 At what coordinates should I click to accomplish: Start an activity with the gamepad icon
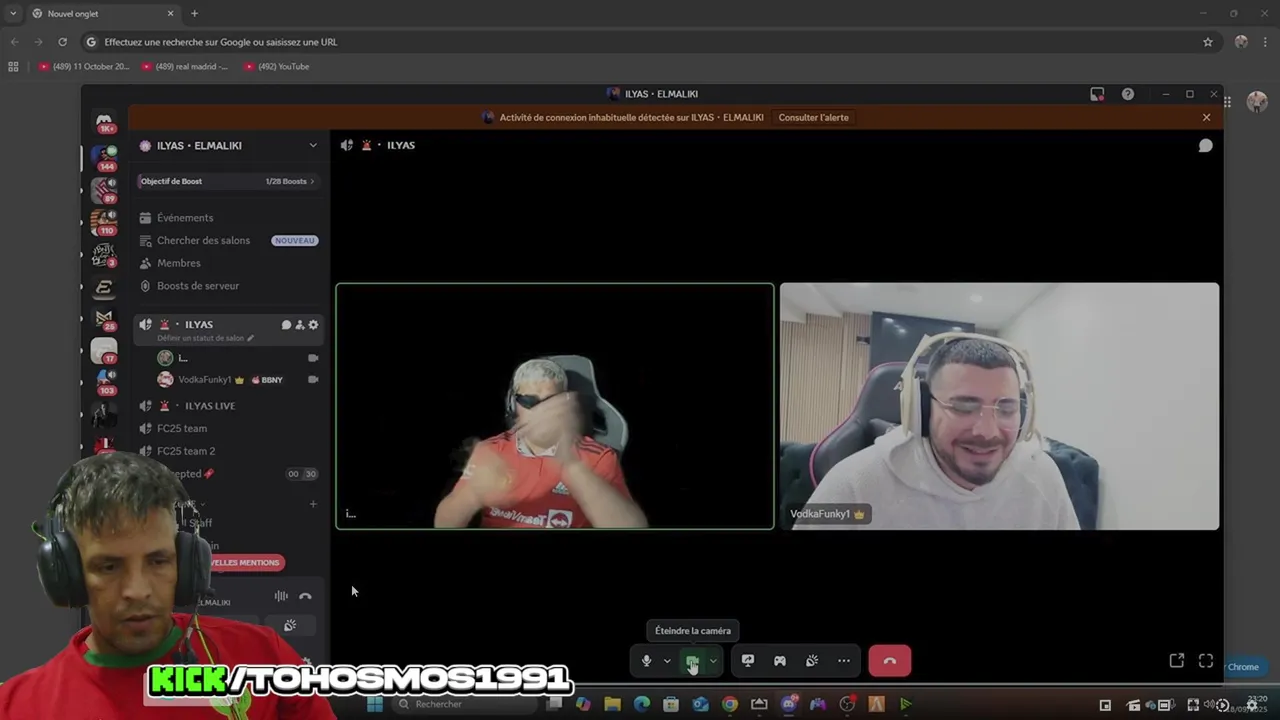(780, 661)
